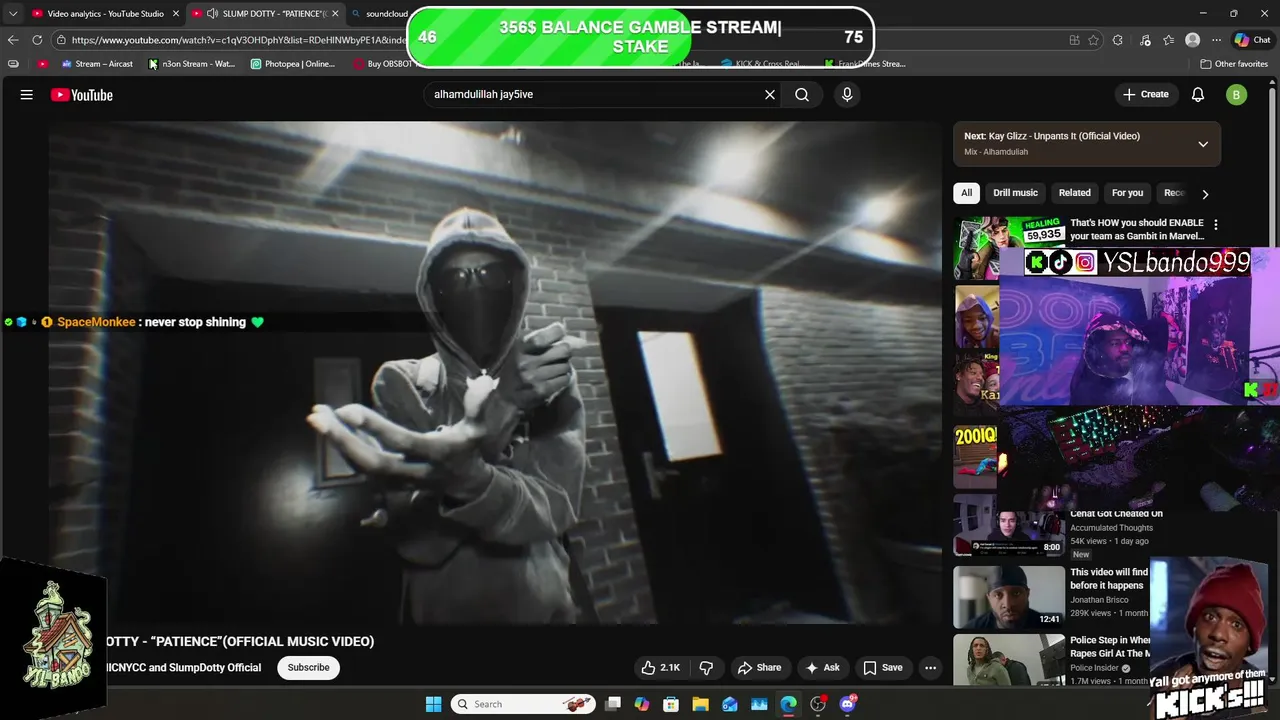Open Copilot app in the taskbar
The height and width of the screenshot is (720, 1280).
[x=642, y=704]
